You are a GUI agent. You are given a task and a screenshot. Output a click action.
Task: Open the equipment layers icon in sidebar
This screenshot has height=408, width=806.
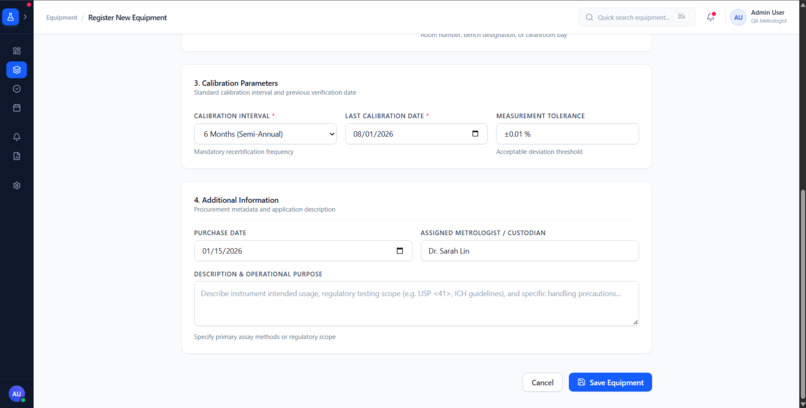[x=16, y=70]
